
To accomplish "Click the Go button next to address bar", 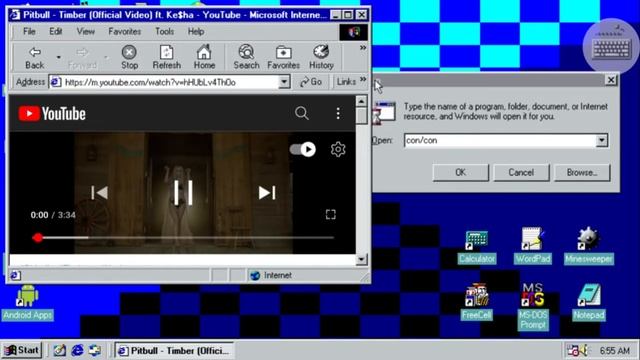I will click(311, 82).
